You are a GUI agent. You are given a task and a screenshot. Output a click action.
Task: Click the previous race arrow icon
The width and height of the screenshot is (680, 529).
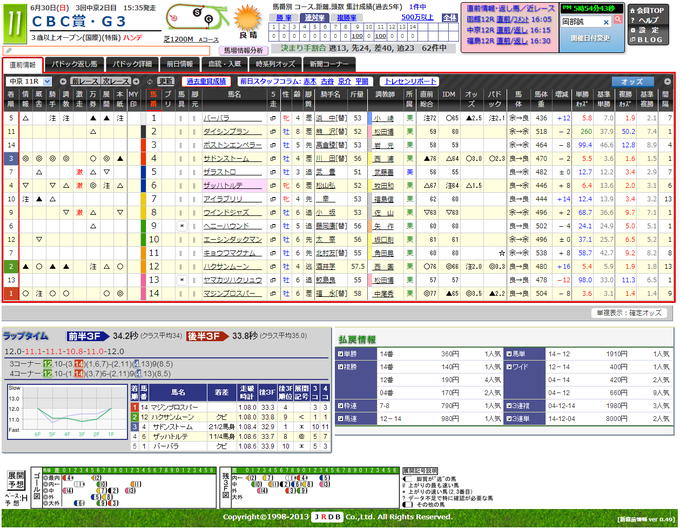pyautogui.click(x=63, y=82)
